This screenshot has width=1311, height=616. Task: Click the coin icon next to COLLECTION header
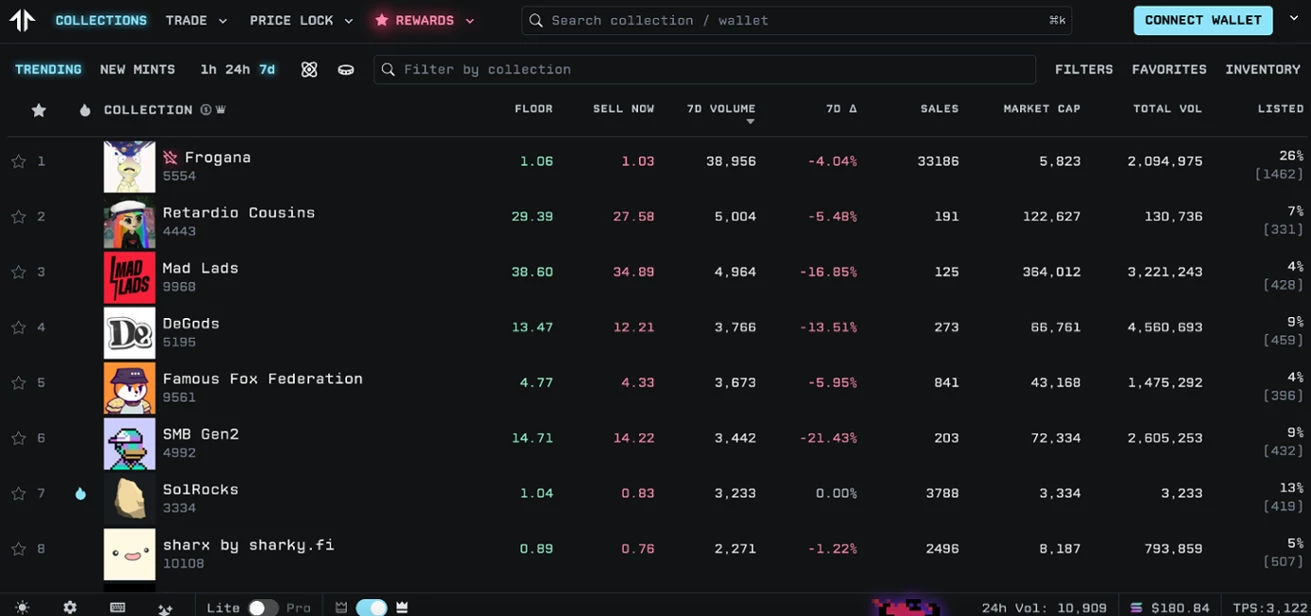206,110
